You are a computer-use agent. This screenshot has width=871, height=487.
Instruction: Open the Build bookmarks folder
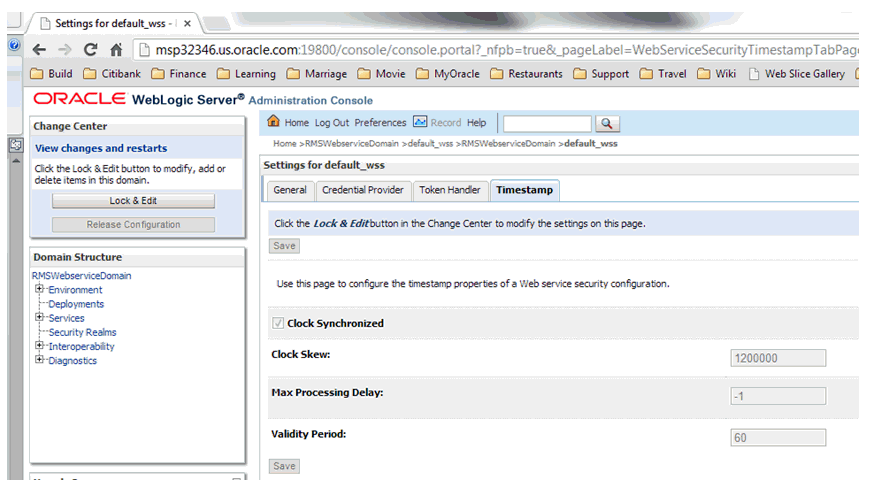51,74
